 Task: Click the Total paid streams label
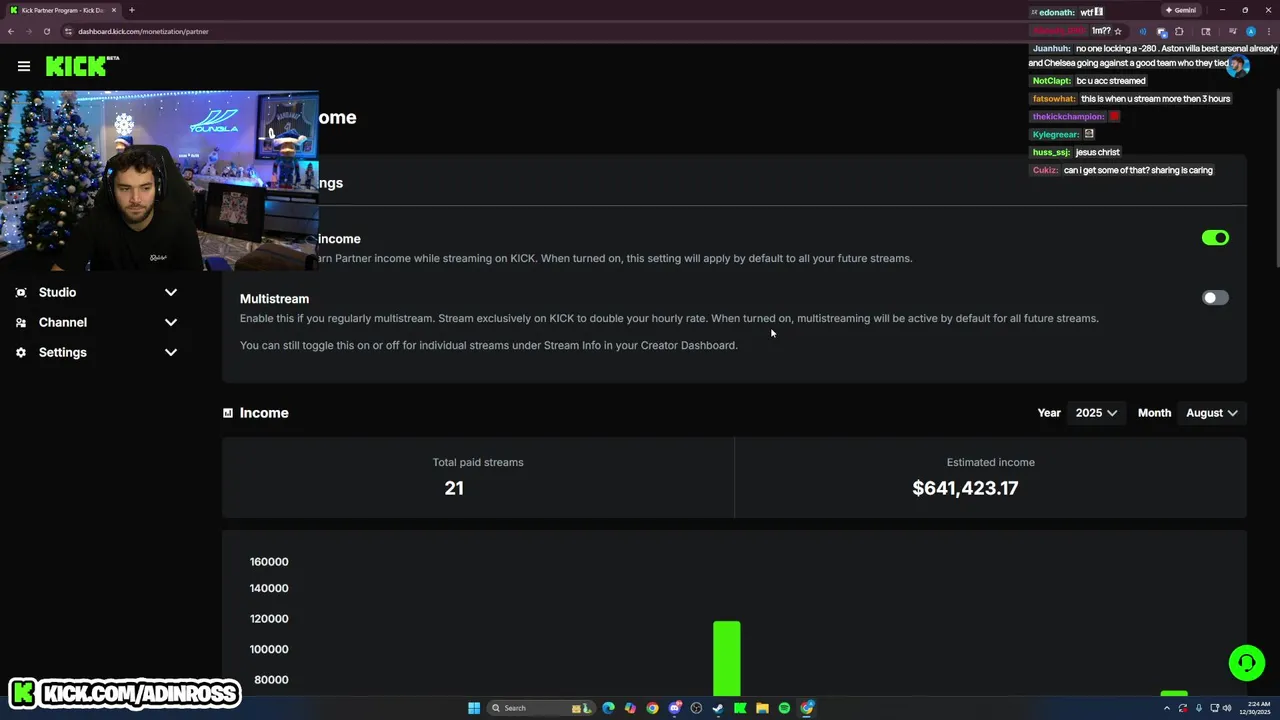[478, 462]
